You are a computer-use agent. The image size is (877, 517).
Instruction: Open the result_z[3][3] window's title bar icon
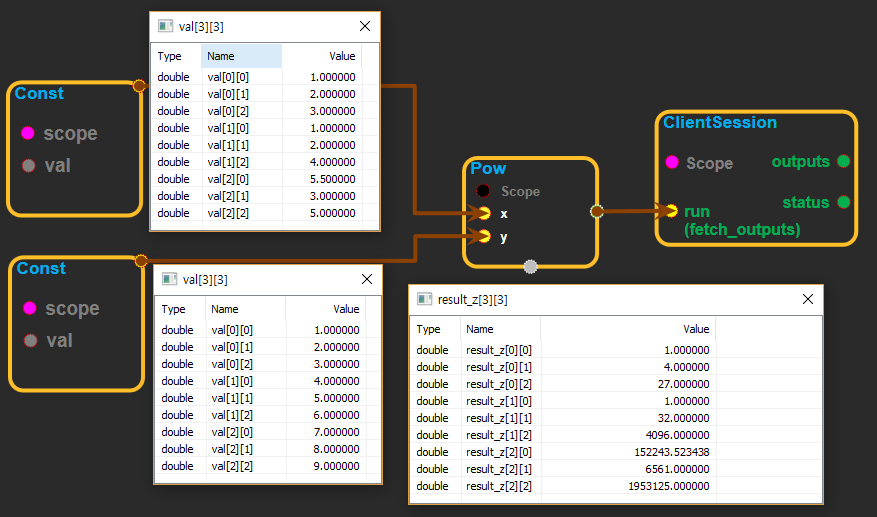pos(426,299)
